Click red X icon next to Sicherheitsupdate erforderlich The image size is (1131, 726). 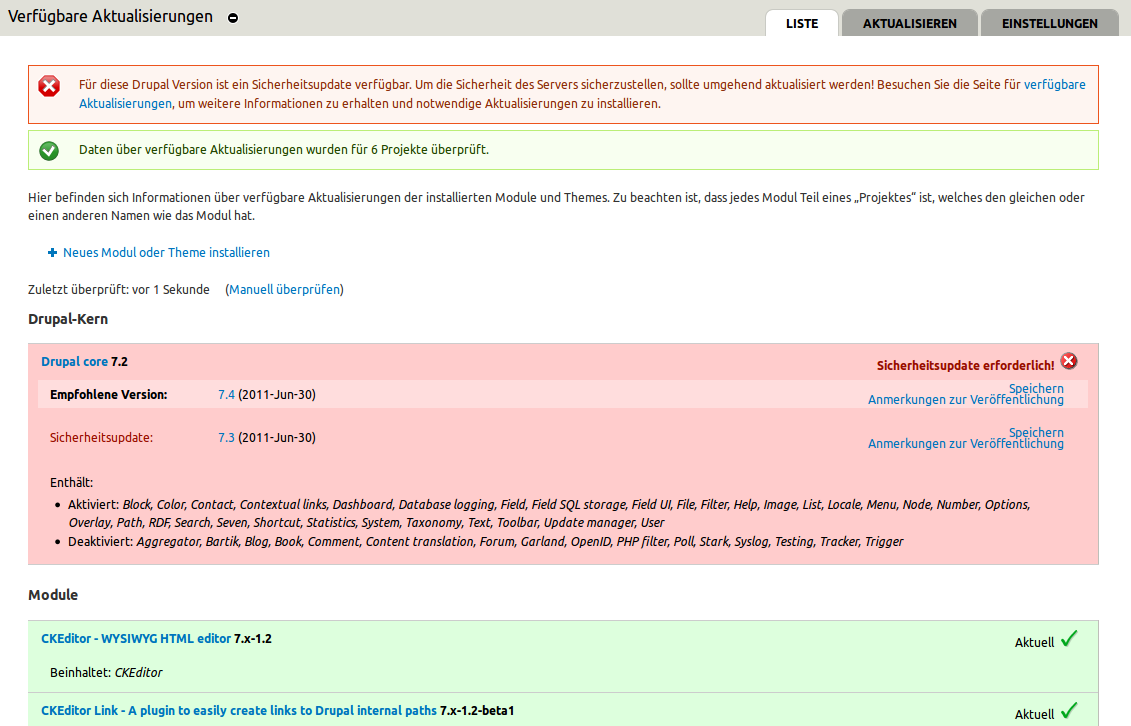pyautogui.click(x=1069, y=361)
